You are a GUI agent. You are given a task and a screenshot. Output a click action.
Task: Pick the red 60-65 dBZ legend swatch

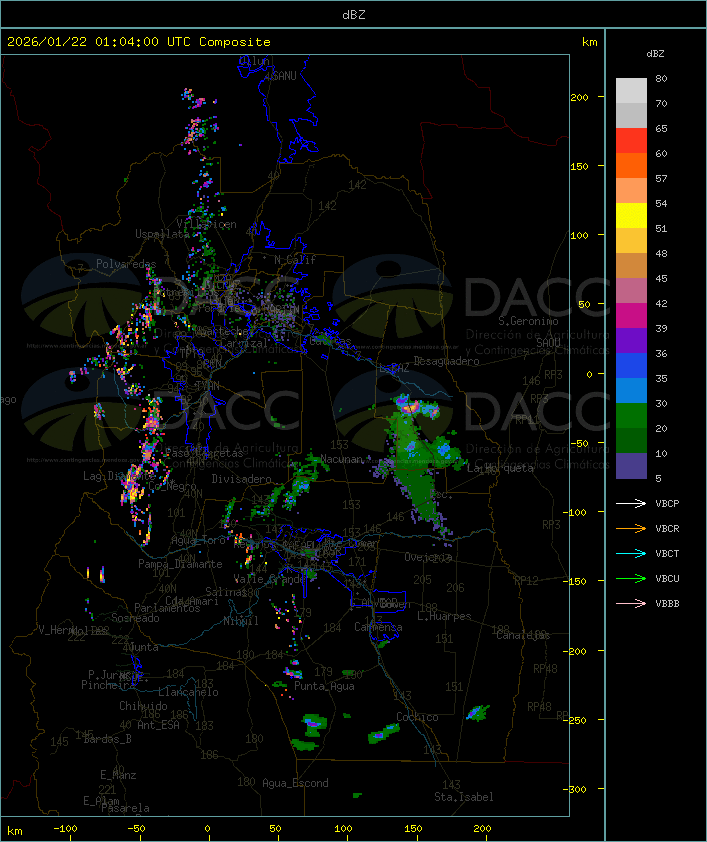click(631, 141)
